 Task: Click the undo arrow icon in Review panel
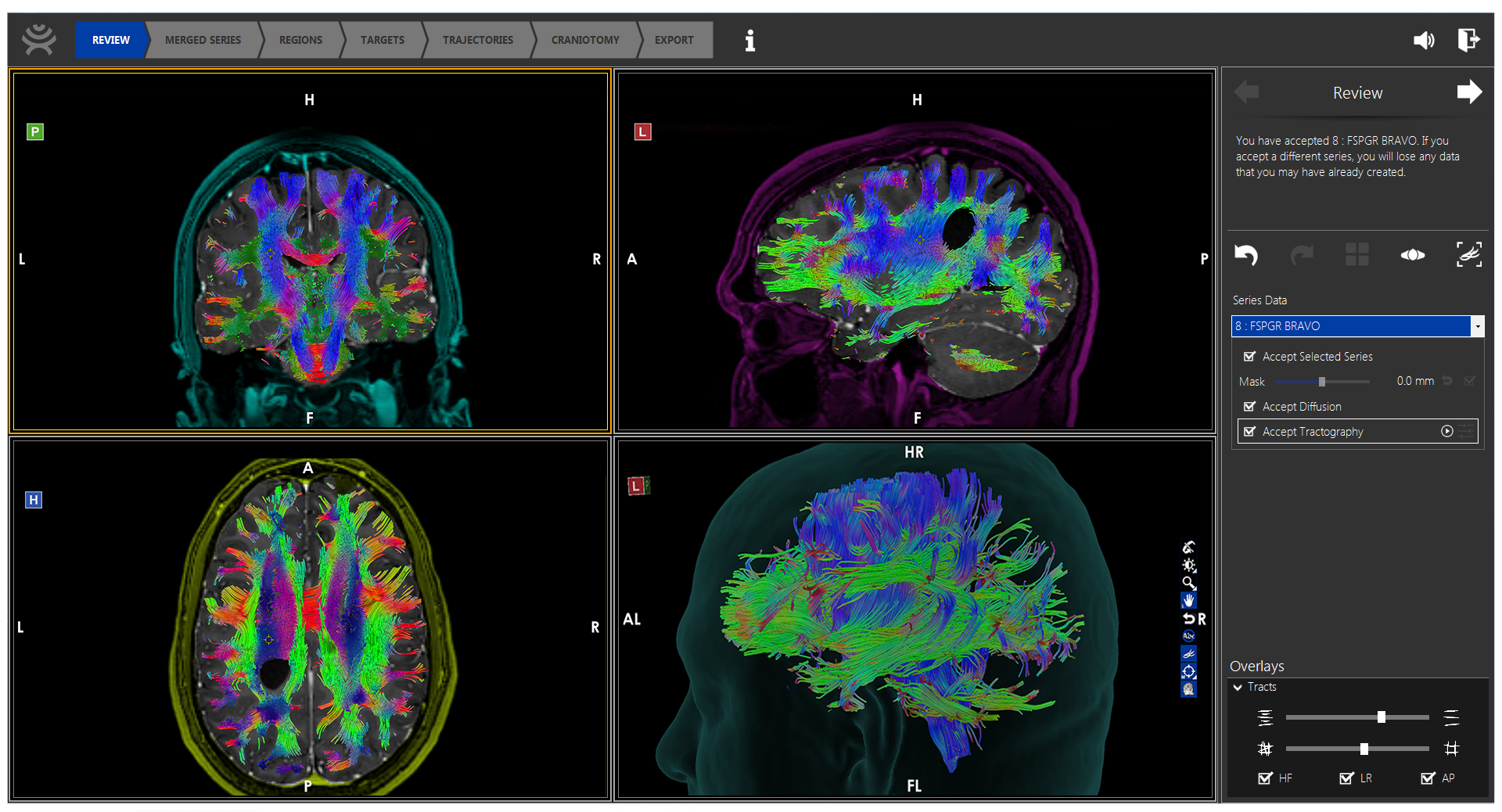tap(1245, 255)
